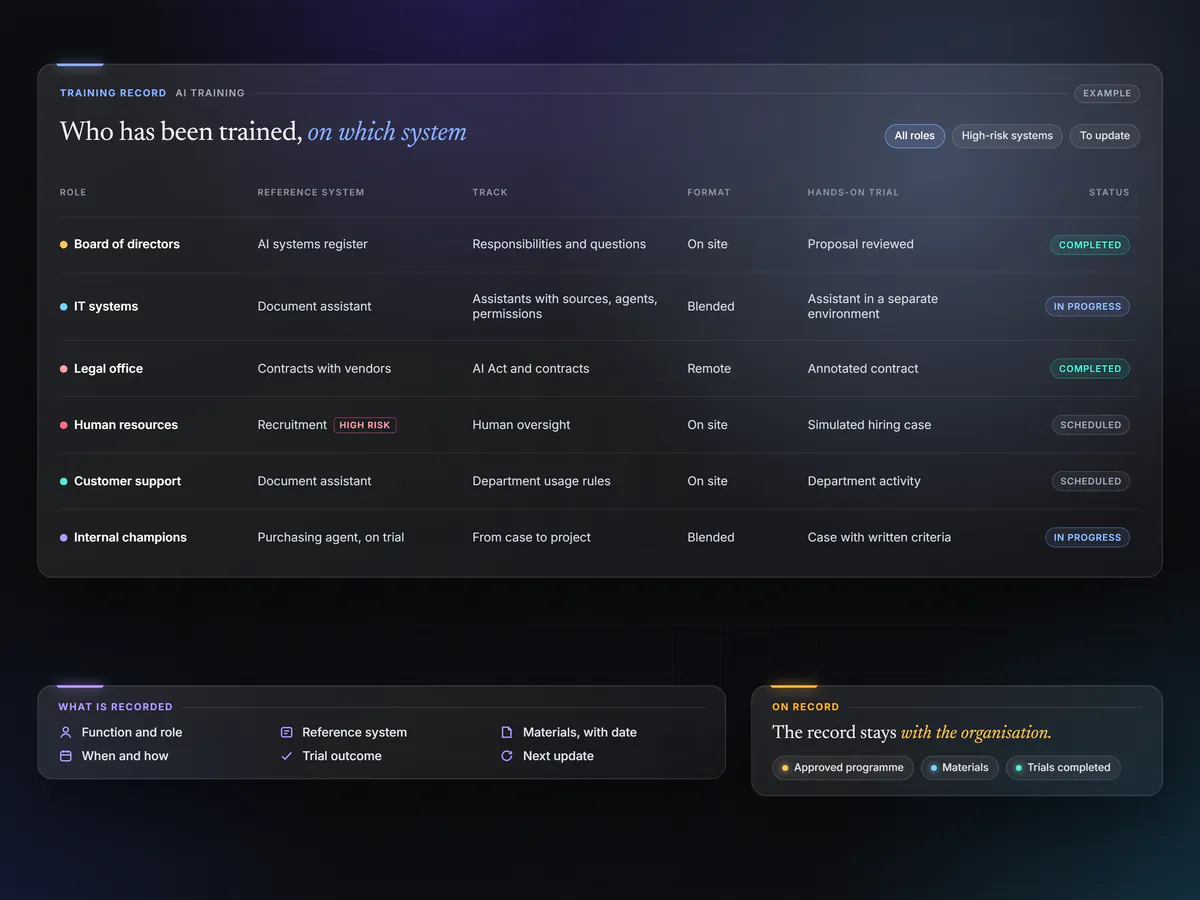Click the Annotated contract trial cell
Image resolution: width=1200 pixels, height=900 pixels.
(863, 369)
